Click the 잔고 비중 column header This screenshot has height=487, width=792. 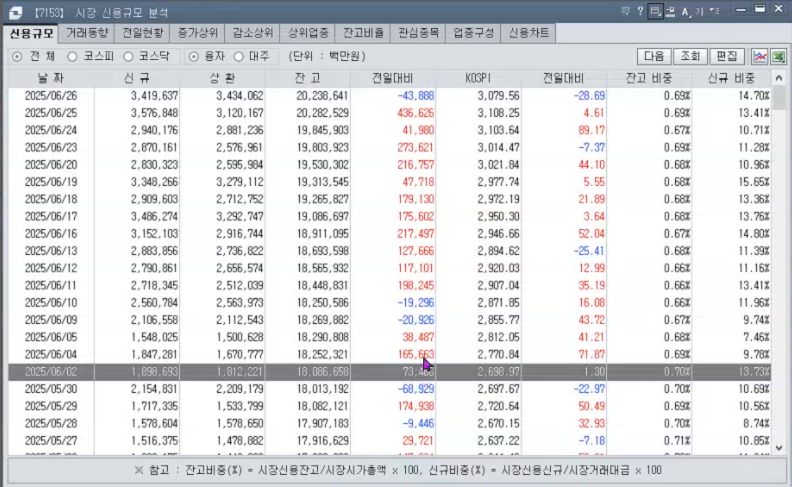649,78
